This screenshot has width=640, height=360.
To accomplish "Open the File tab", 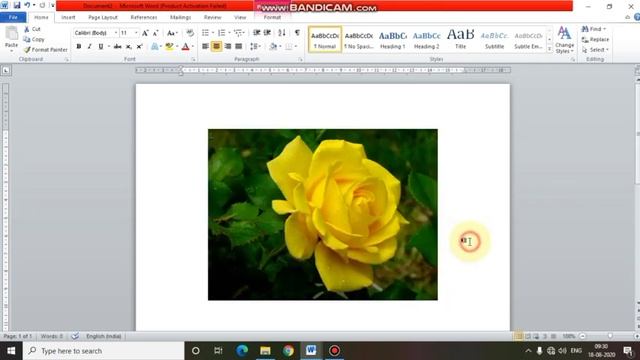I will (13, 17).
